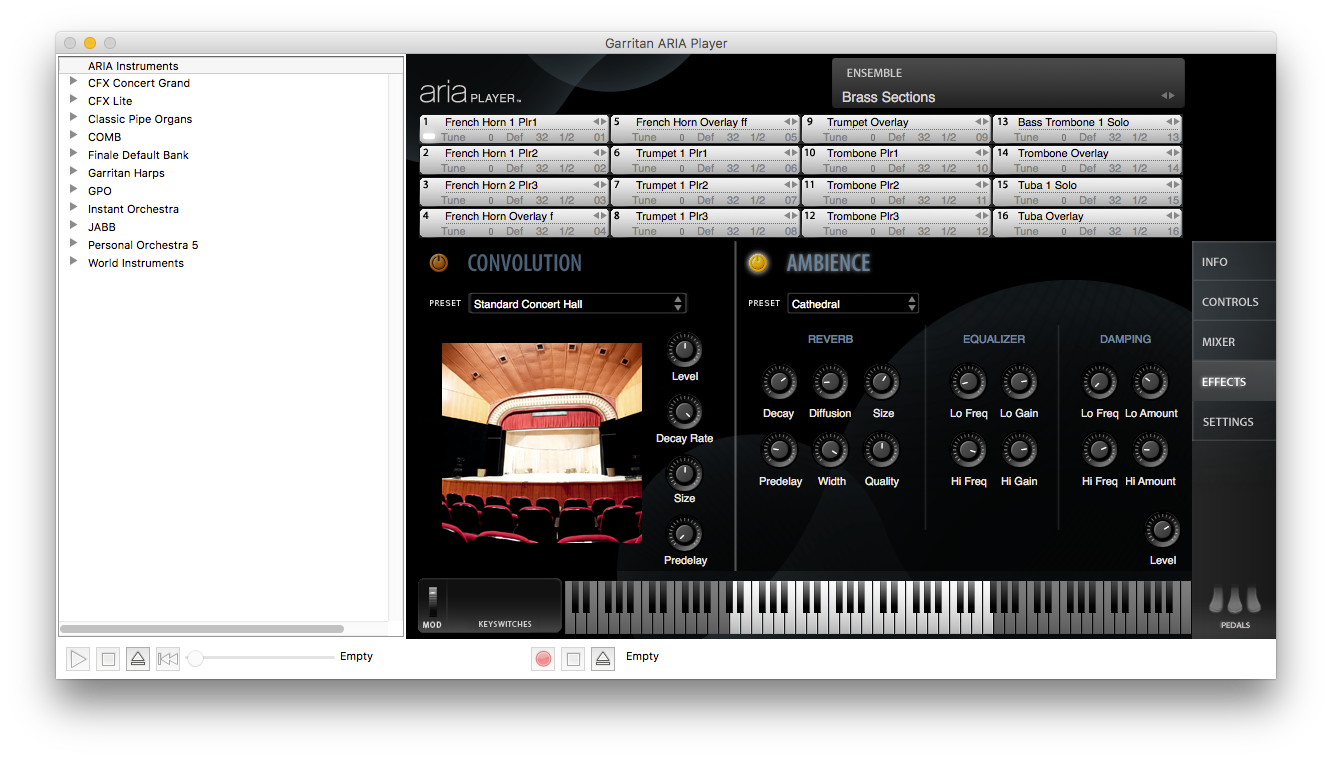The width and height of the screenshot is (1332, 759).
Task: Start recording with the red record button
Action: click(x=543, y=659)
